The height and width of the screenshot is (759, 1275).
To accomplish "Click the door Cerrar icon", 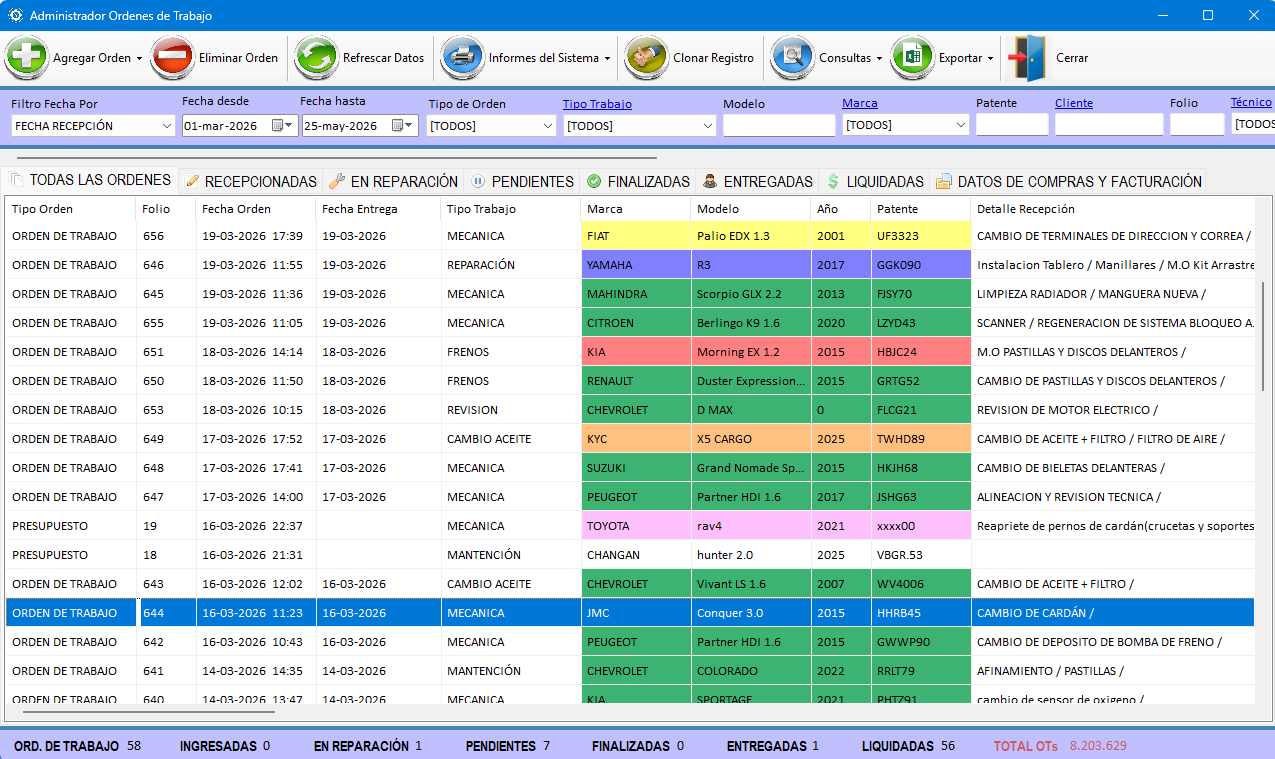I will (x=1027, y=58).
